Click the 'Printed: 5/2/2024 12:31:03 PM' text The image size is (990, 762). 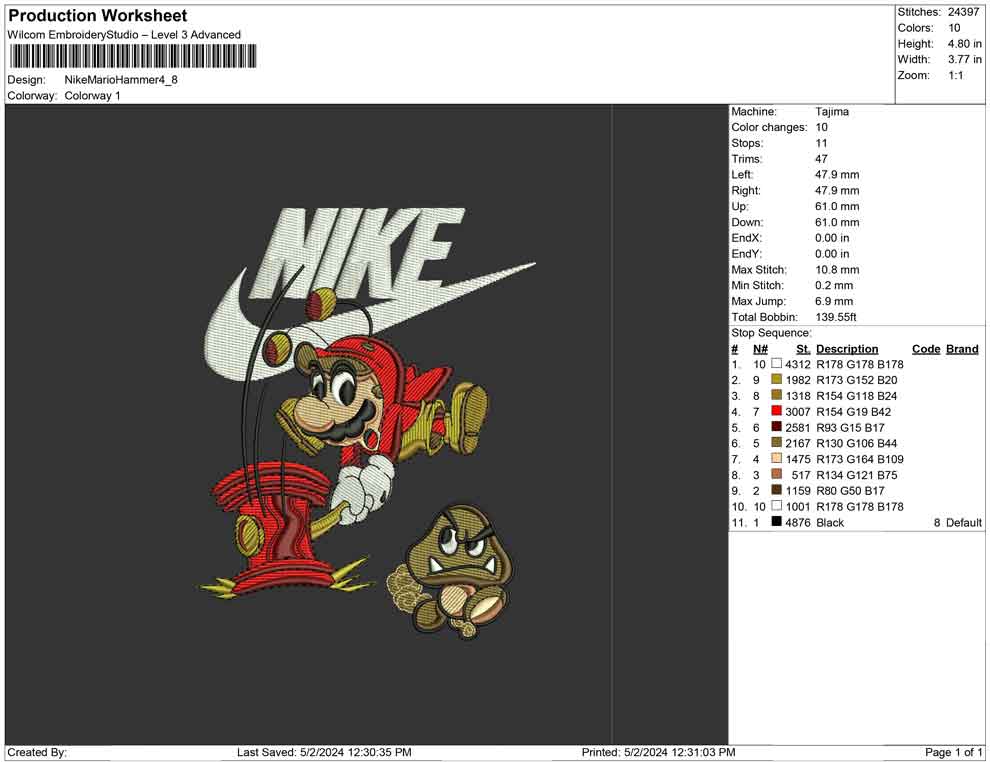tap(658, 752)
